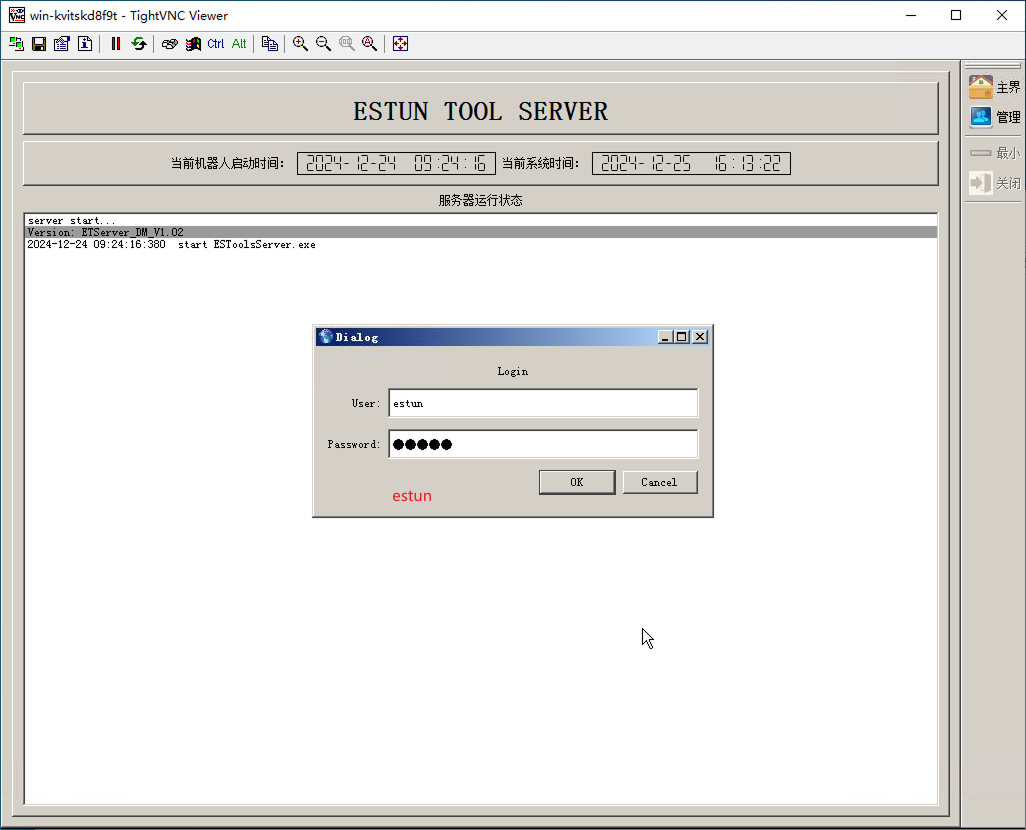
Task: Send Ctrl+Alt+Del using the keys icon
Action: (x=170, y=44)
